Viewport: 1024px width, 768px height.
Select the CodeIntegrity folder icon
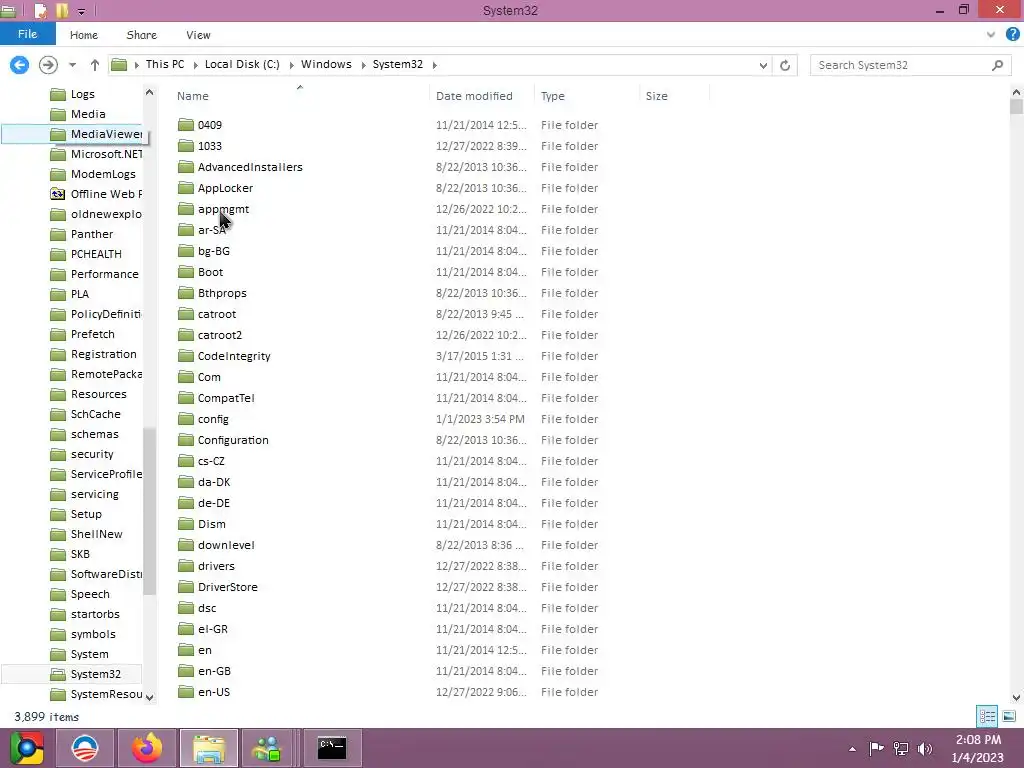186,356
